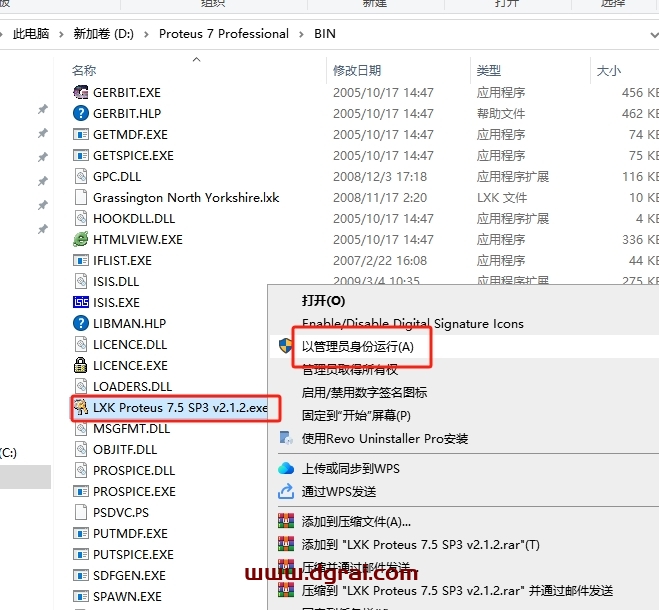This screenshot has width=659, height=610.
Task: Open address bar history dropdown arrow
Action: pos(654,35)
